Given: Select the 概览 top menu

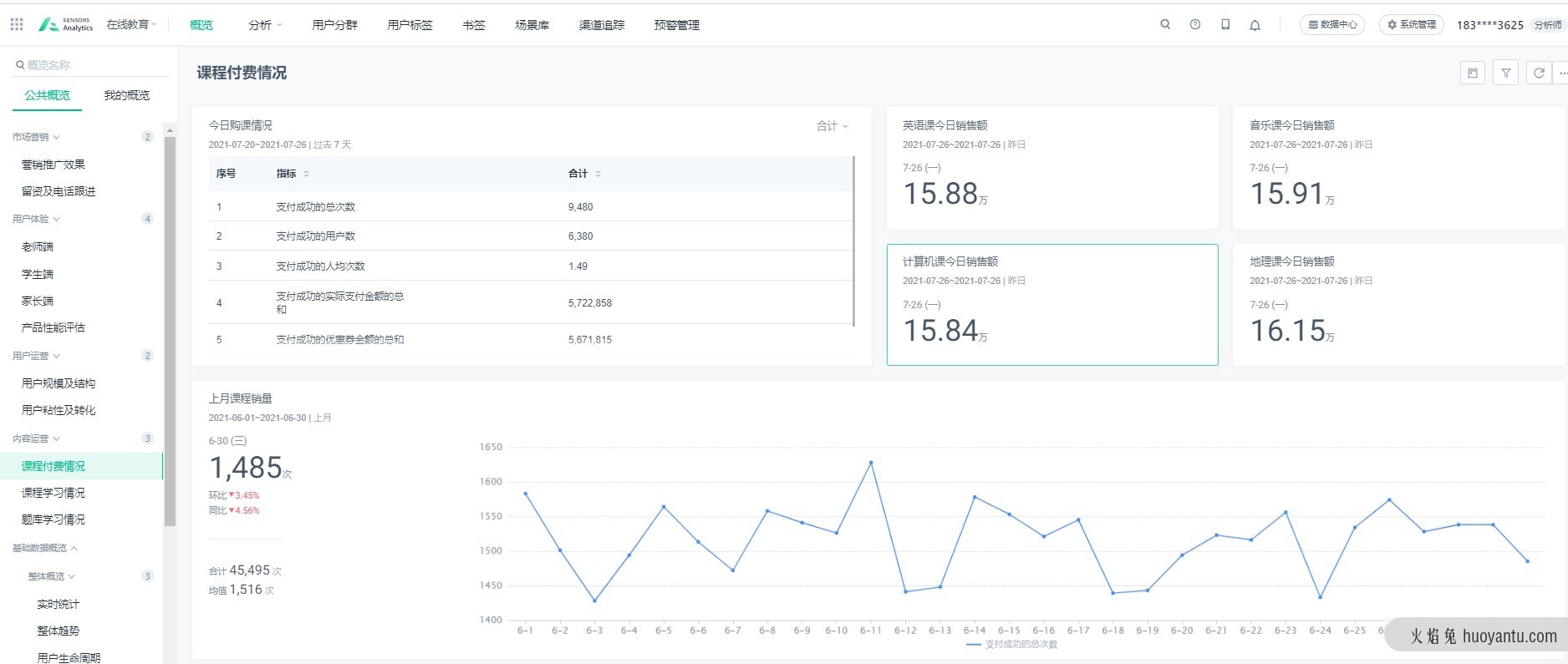Looking at the screenshot, I should click(201, 25).
